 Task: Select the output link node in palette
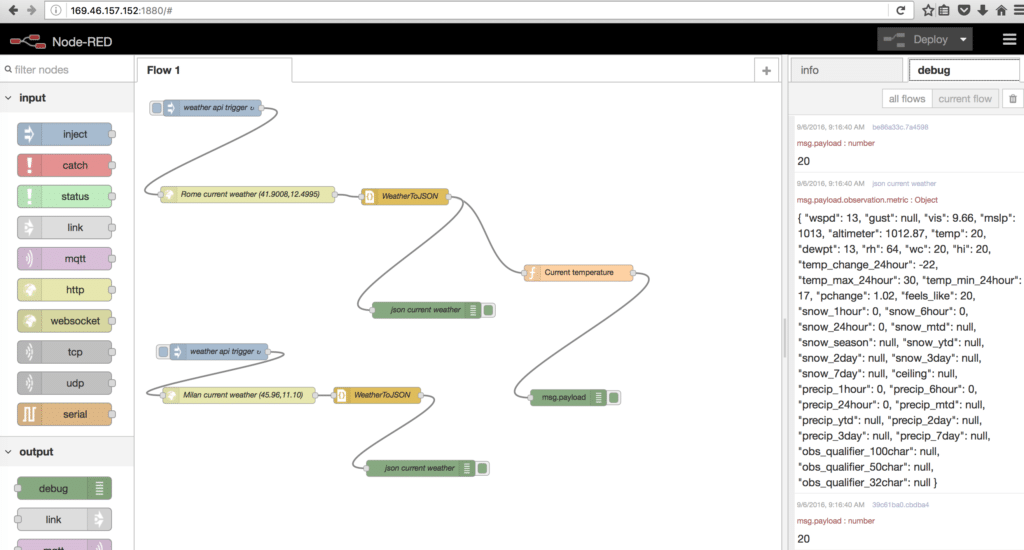point(65,519)
